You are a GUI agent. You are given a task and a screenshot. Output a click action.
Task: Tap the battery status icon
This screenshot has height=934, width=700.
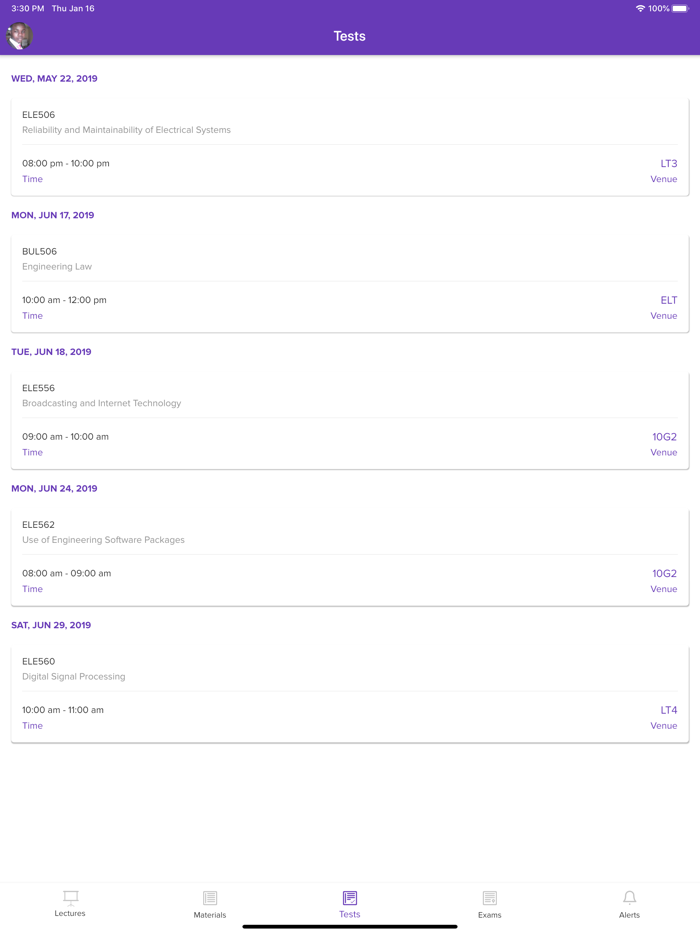(680, 8)
